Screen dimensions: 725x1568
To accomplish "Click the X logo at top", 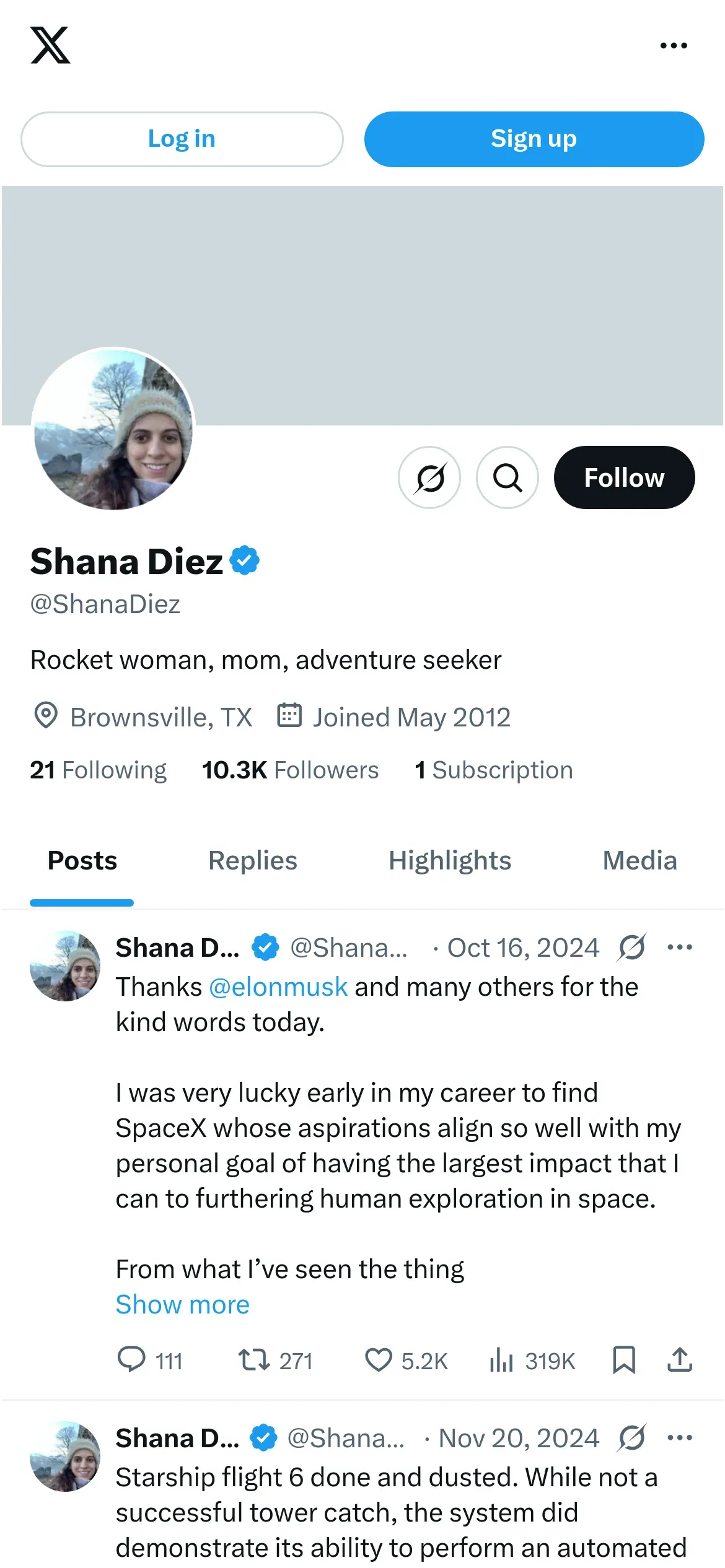I will point(50,45).
